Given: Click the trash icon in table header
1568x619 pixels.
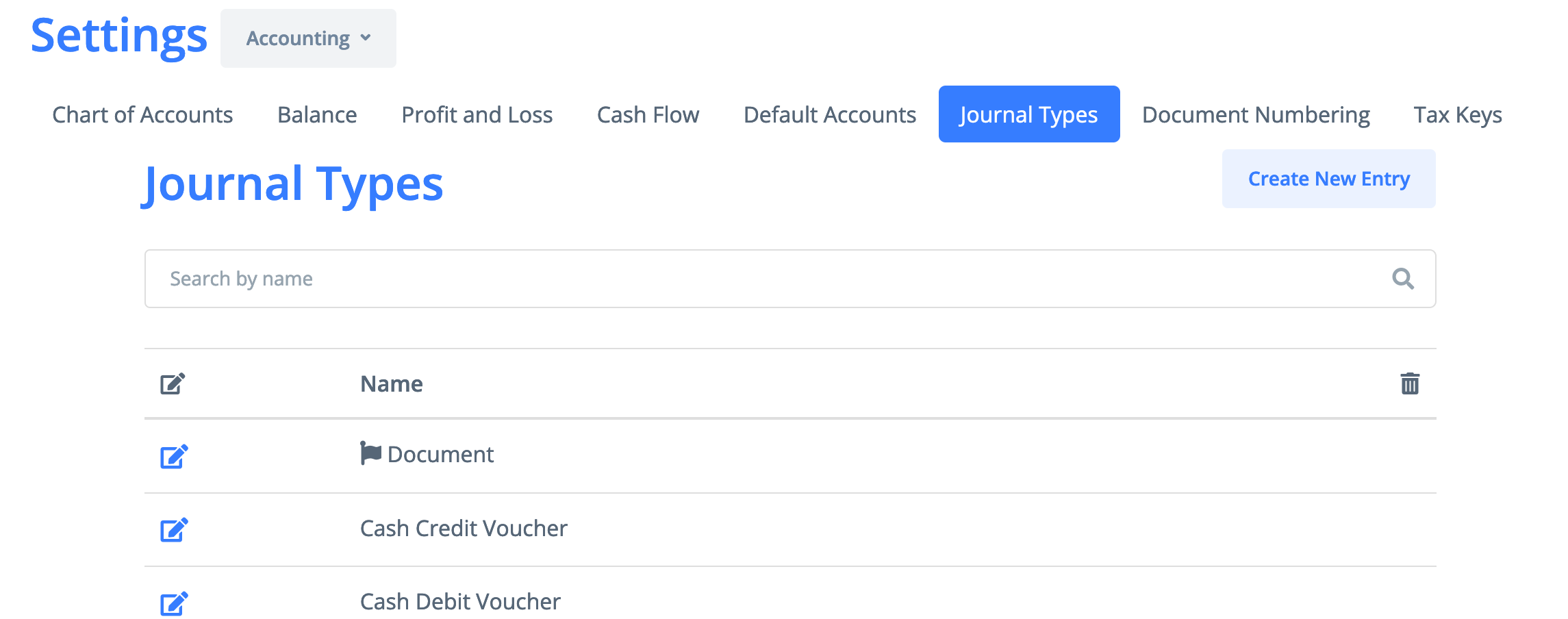Looking at the screenshot, I should pyautogui.click(x=1410, y=383).
